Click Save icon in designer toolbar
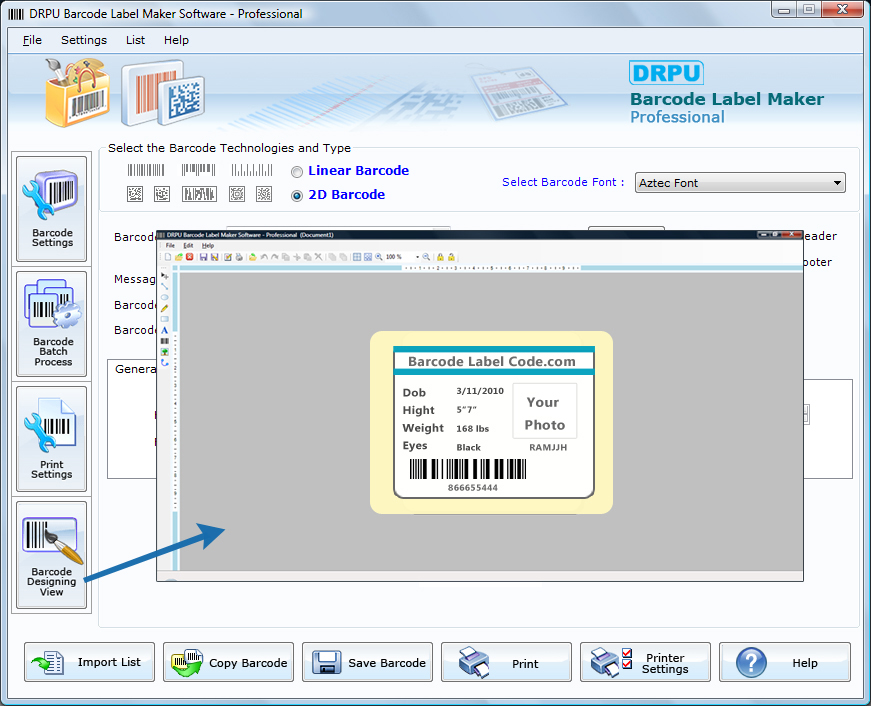Image resolution: width=871 pixels, height=706 pixels. coord(203,257)
